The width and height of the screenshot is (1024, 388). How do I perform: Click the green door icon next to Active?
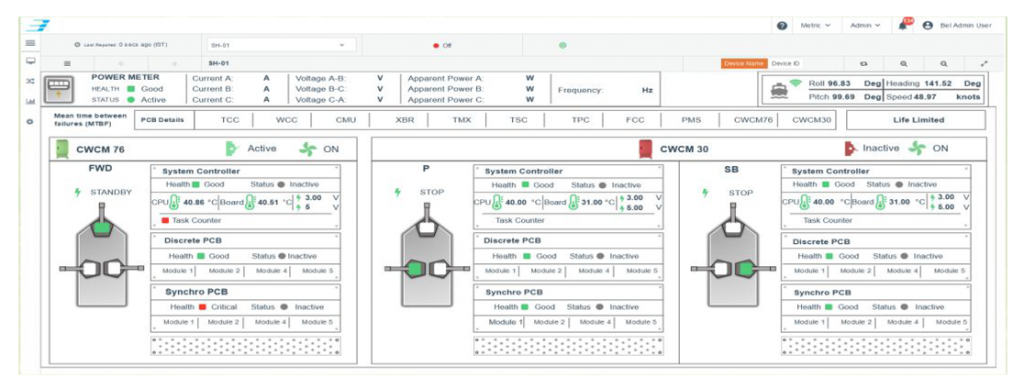click(x=232, y=148)
